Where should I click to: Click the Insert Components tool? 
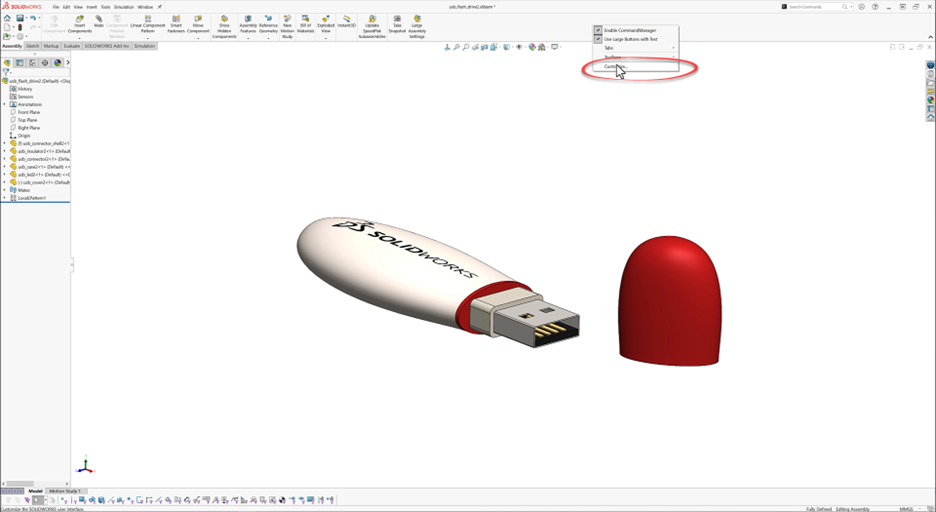click(x=79, y=24)
